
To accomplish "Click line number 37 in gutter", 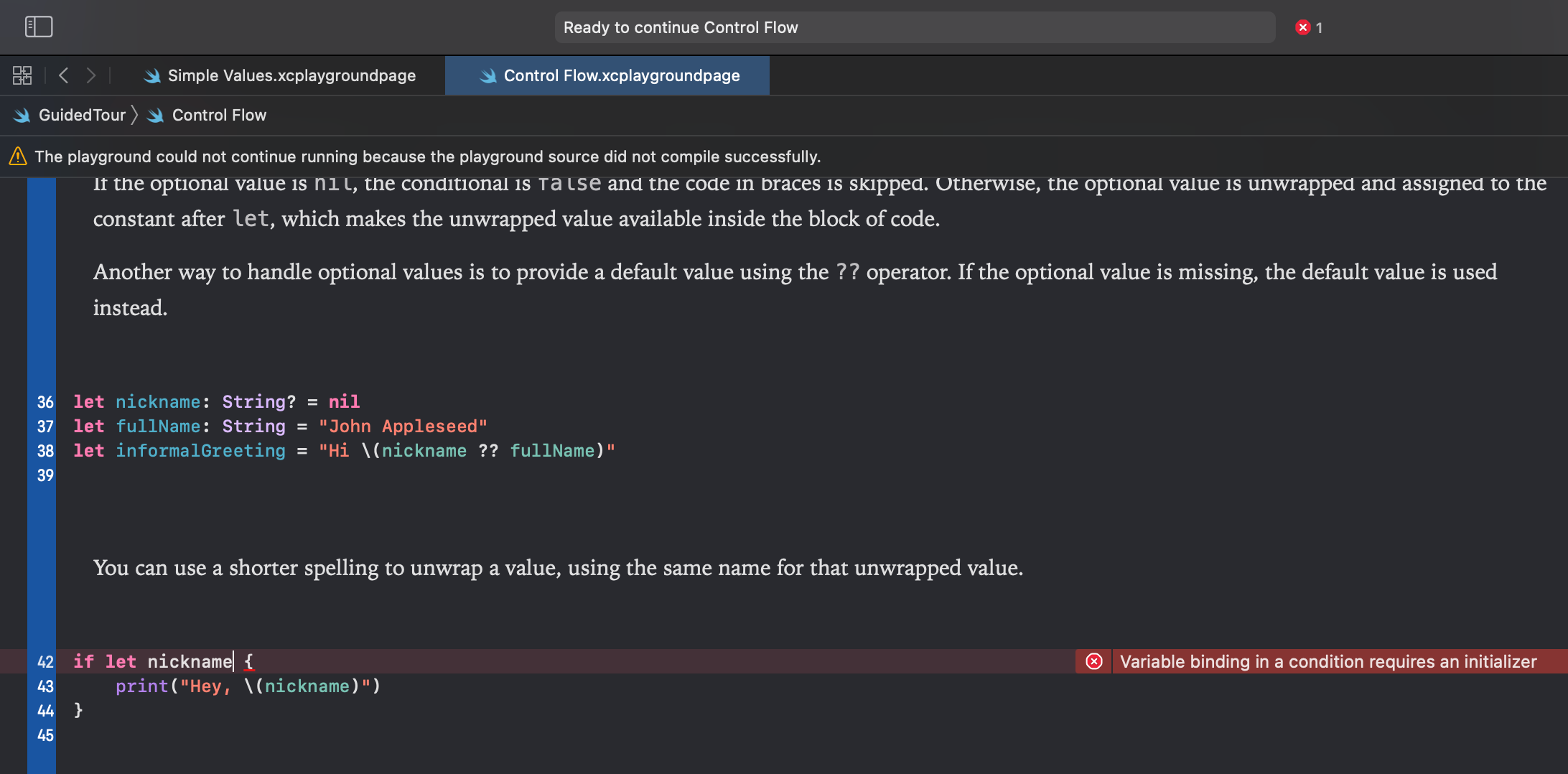I will (45, 426).
